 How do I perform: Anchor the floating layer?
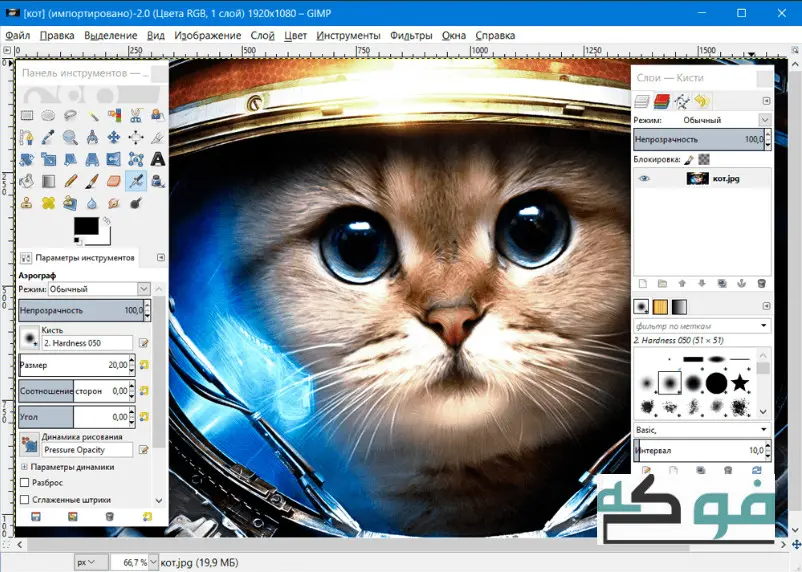742,283
